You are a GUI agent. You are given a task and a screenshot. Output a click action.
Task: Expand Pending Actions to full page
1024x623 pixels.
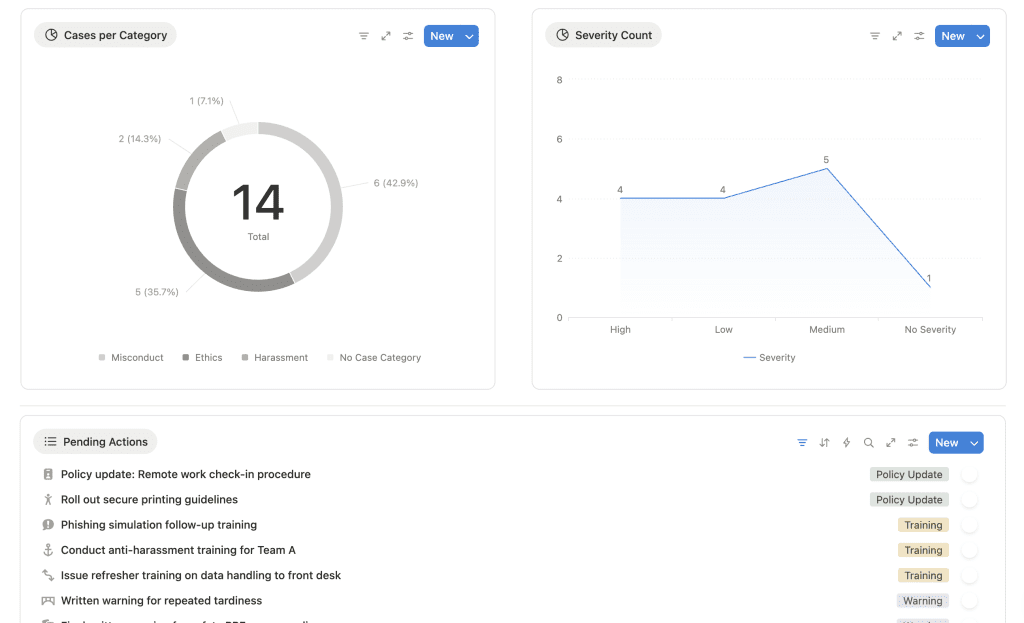click(x=890, y=443)
